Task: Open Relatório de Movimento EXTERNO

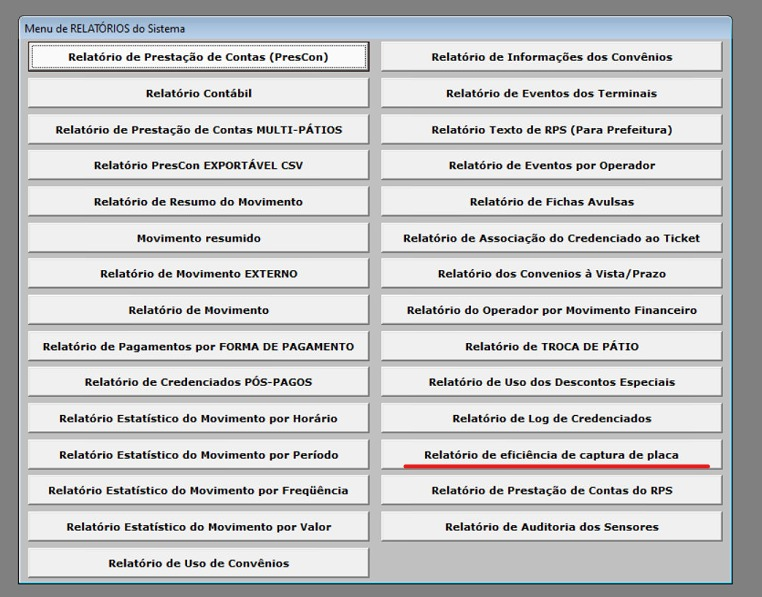Action: point(198,274)
